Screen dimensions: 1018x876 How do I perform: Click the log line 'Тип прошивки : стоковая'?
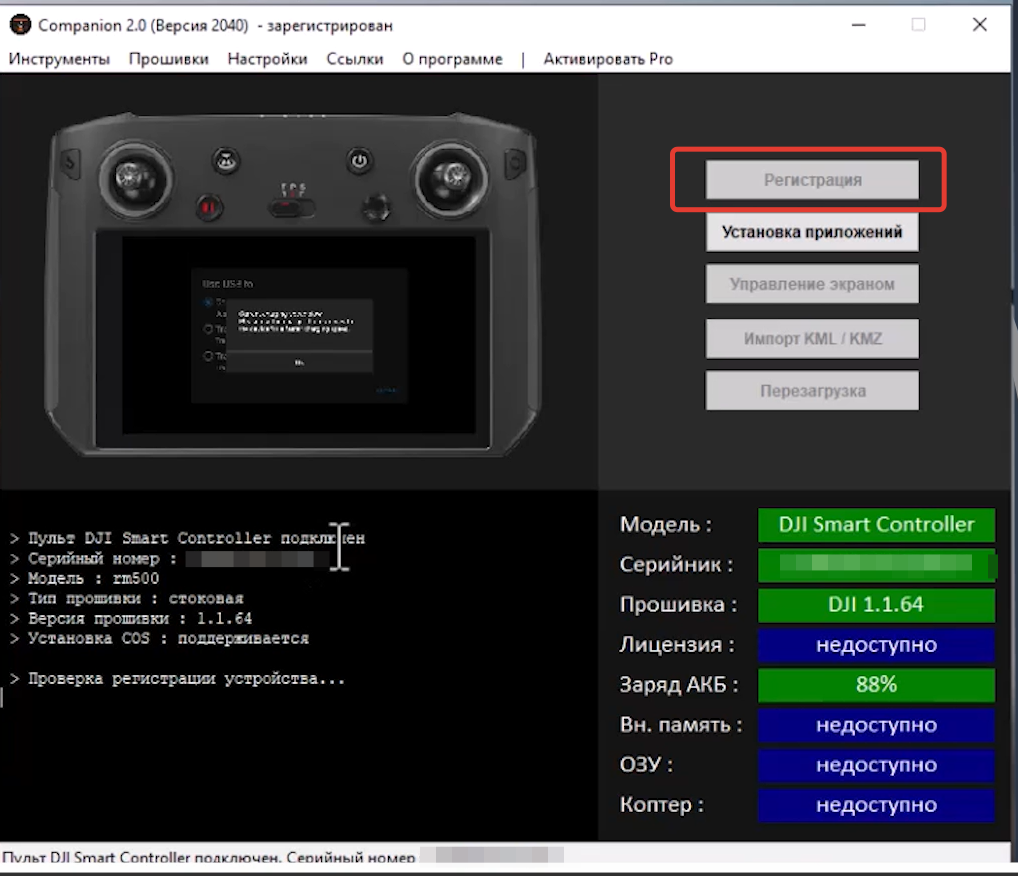127,599
